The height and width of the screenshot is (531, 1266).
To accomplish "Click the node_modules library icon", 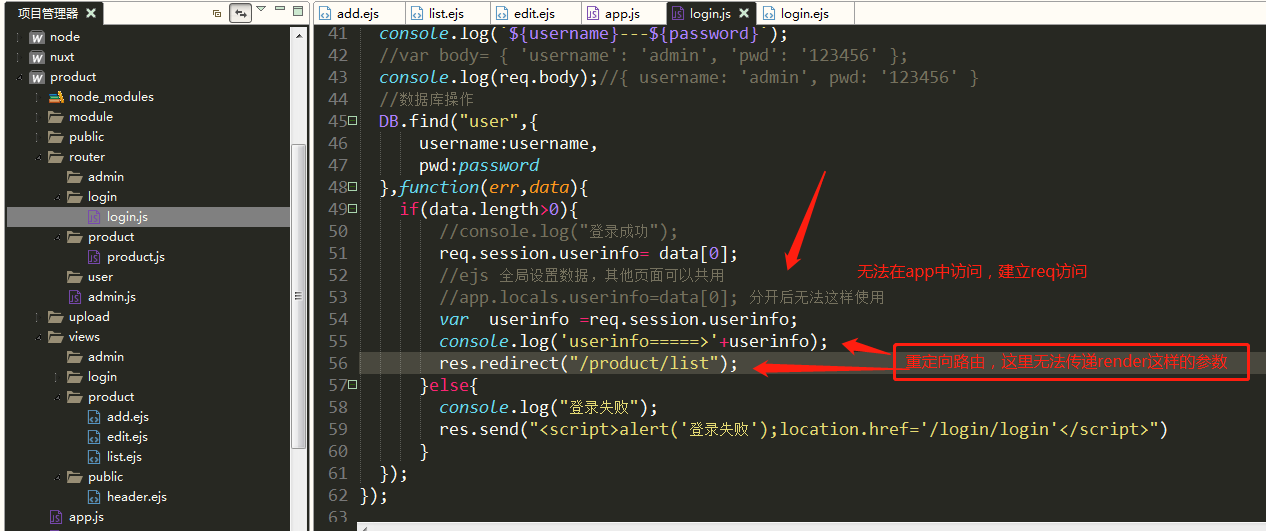I will (x=56, y=97).
